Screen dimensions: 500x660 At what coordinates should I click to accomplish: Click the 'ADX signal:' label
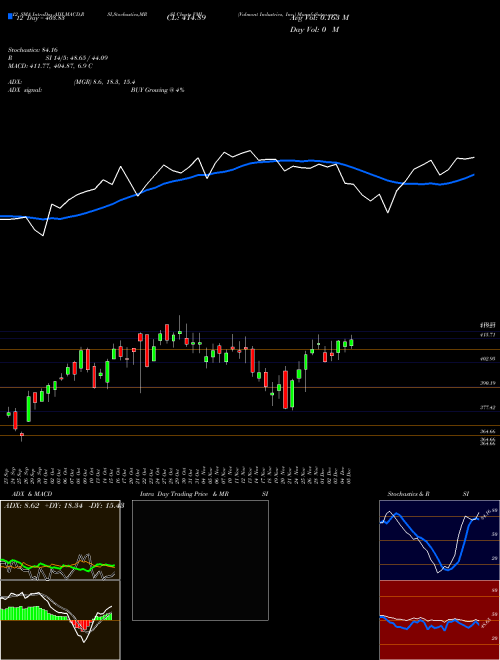pyautogui.click(x=24, y=90)
